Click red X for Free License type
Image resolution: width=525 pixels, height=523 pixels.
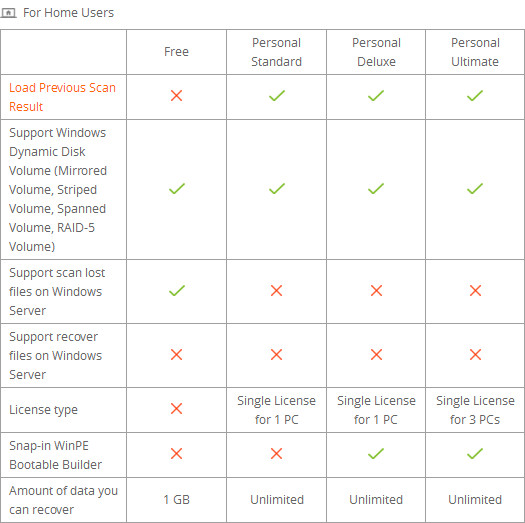tap(176, 409)
